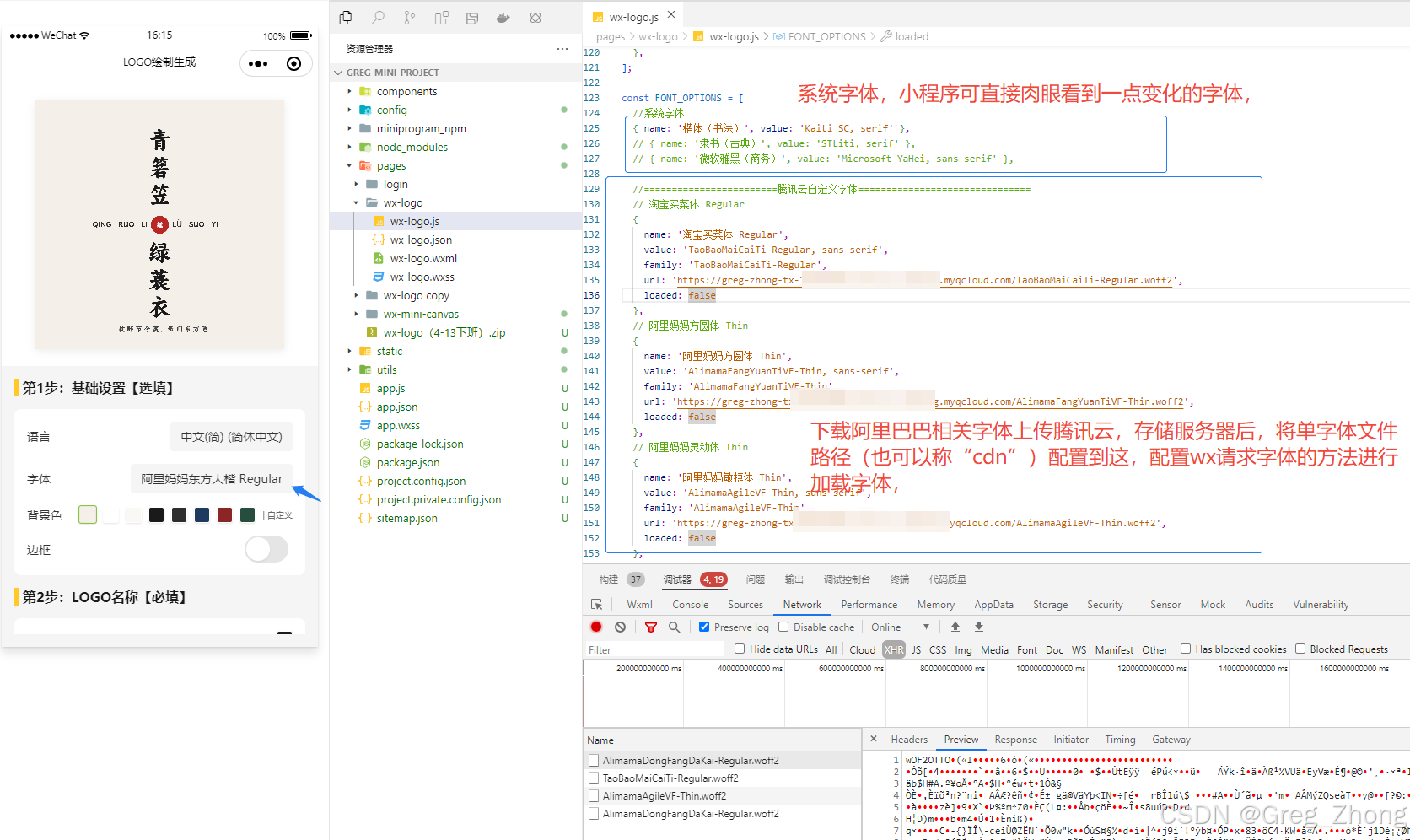The height and width of the screenshot is (840, 1410).
Task: Clear the network log
Action: coord(620,627)
